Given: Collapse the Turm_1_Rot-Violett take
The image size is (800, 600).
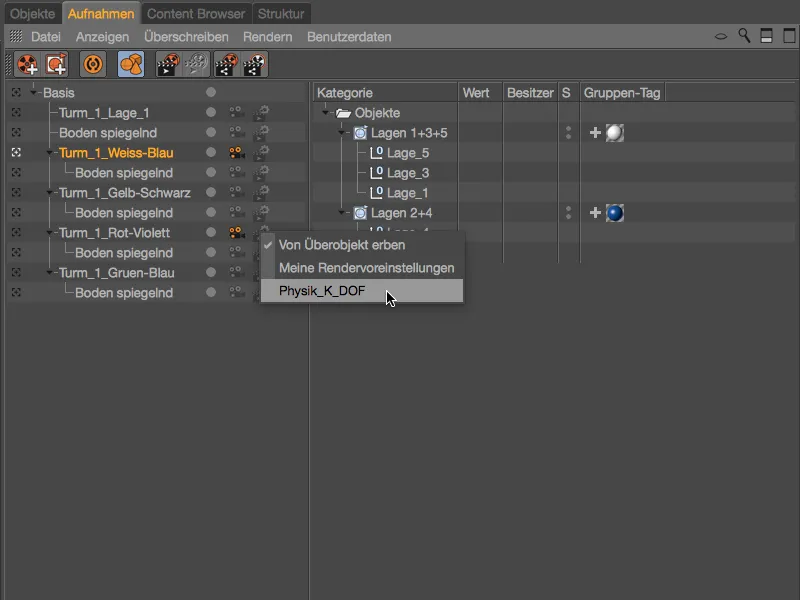Looking at the screenshot, I should [x=49, y=233].
